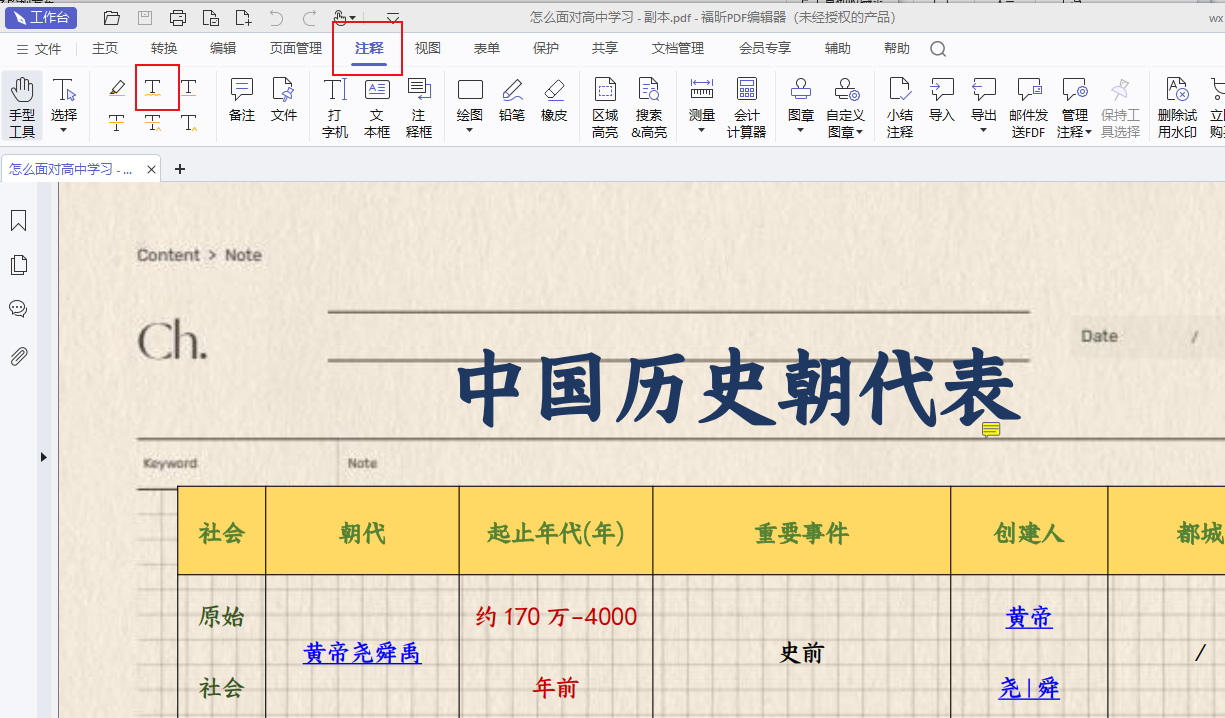Expand the 选择 tool dropdown
Viewport: 1225px width, 718px height.
[x=64, y=130]
